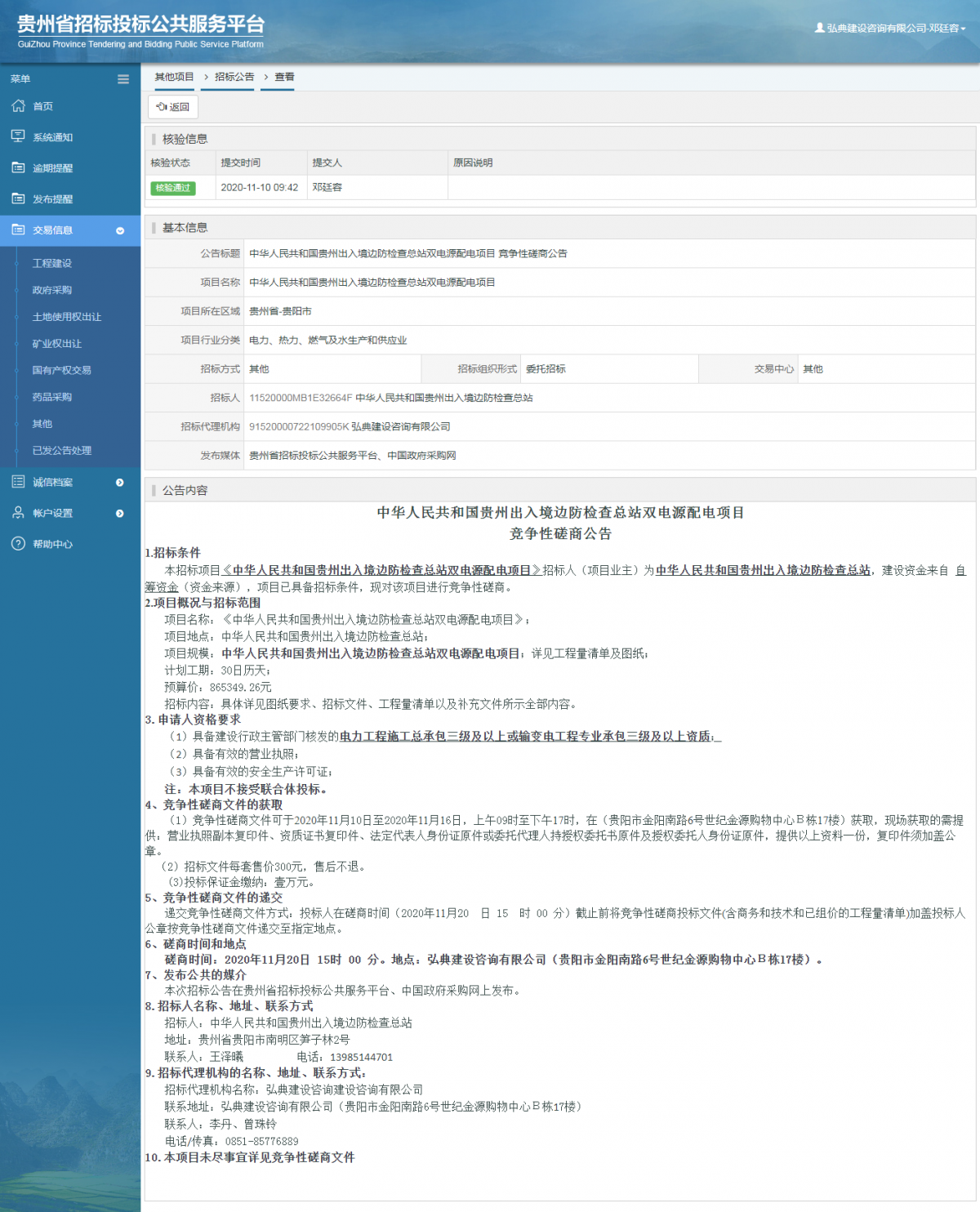Go to 其他项目 breadcrumb link
This screenshot has height=1212, width=980.
click(174, 77)
